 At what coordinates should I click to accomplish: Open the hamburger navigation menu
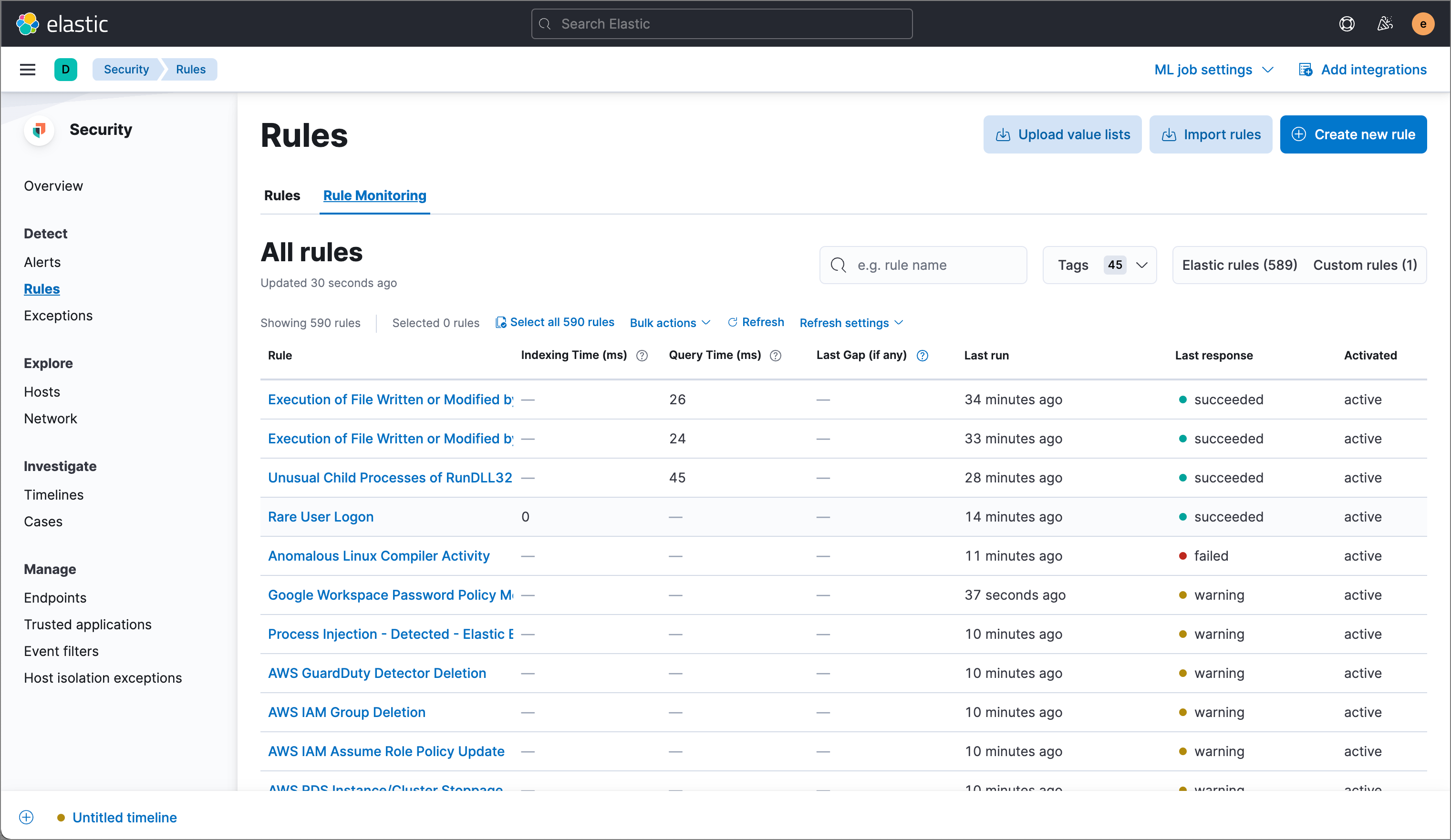pos(28,70)
